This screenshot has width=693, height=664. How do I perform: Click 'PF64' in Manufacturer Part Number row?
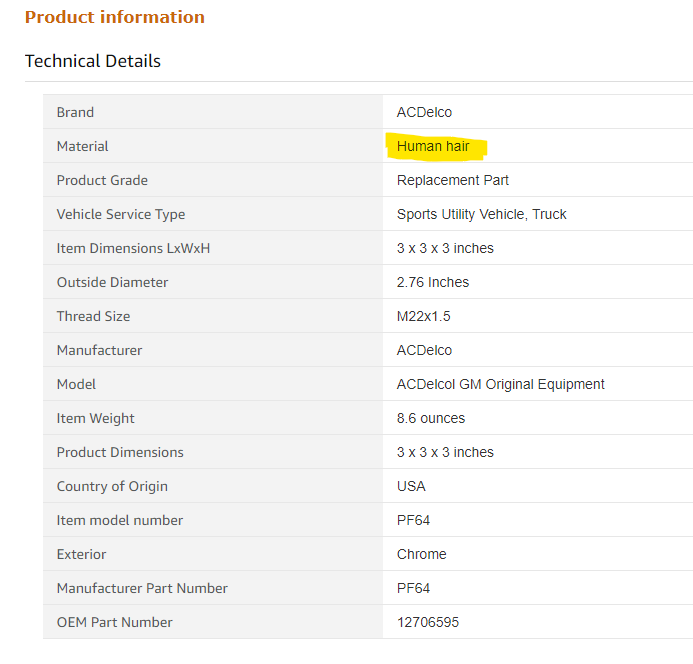(x=413, y=589)
